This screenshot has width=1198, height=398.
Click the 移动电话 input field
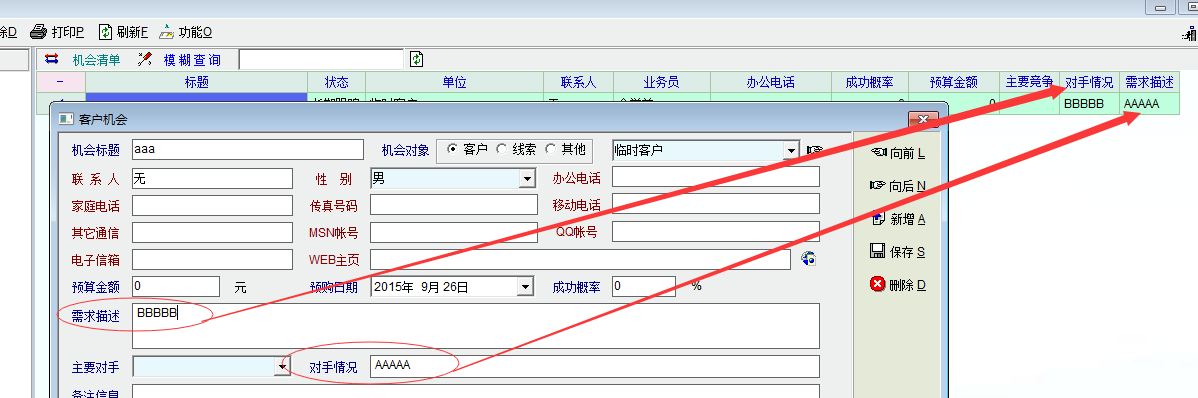716,204
